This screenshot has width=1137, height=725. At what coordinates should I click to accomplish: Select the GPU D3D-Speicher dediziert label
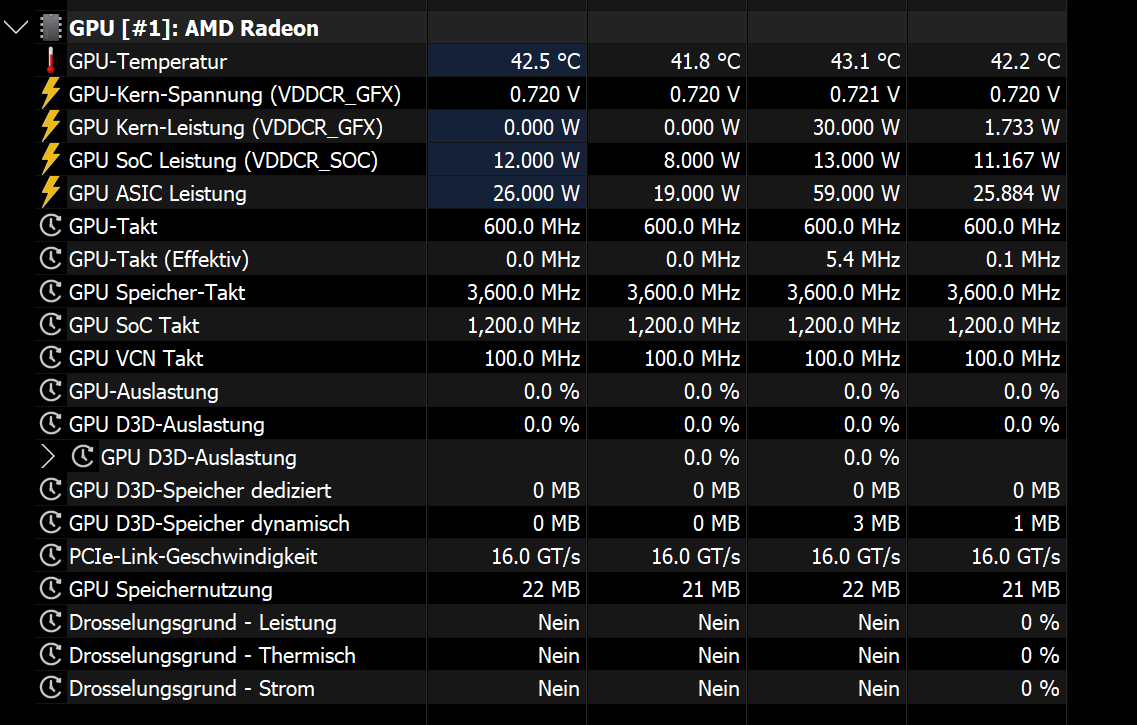click(x=200, y=490)
